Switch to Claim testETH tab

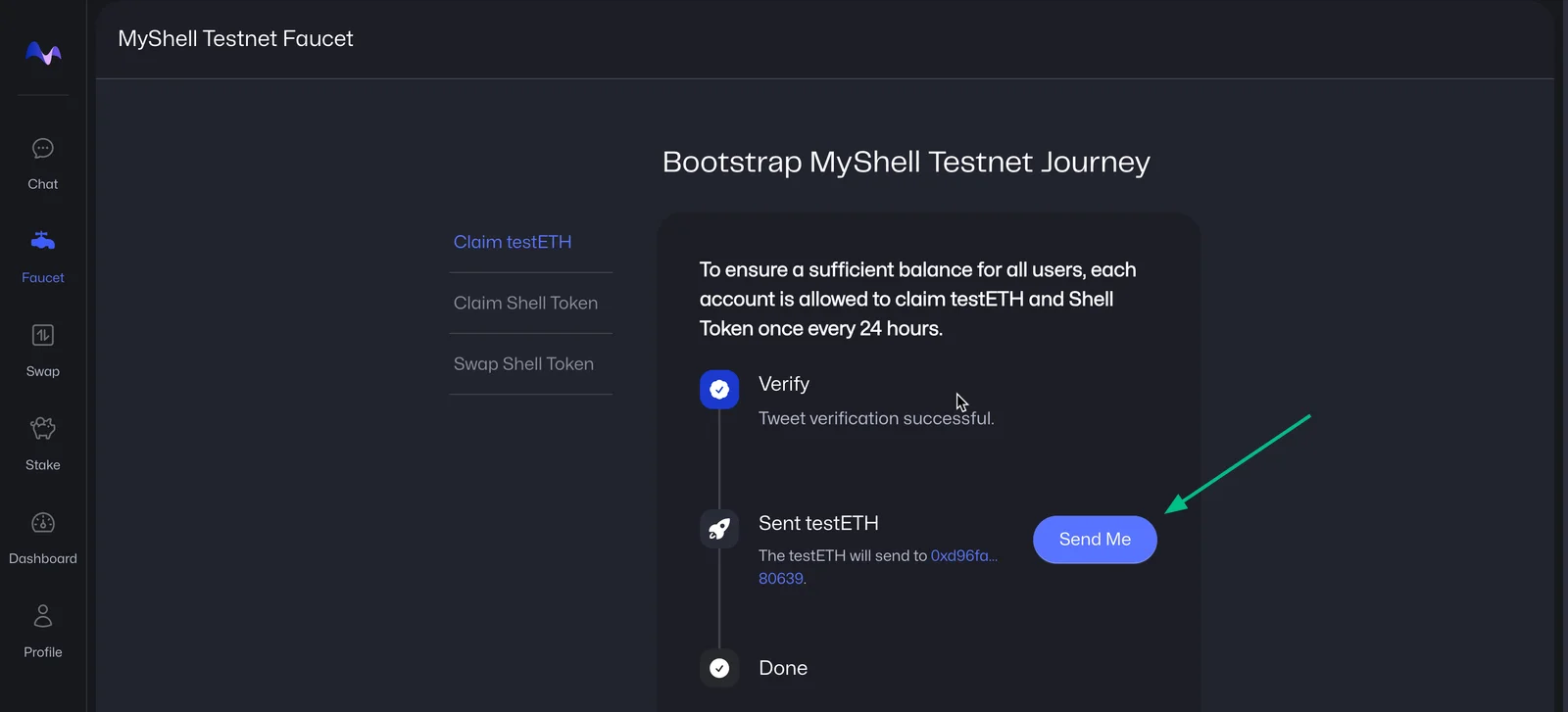(513, 242)
